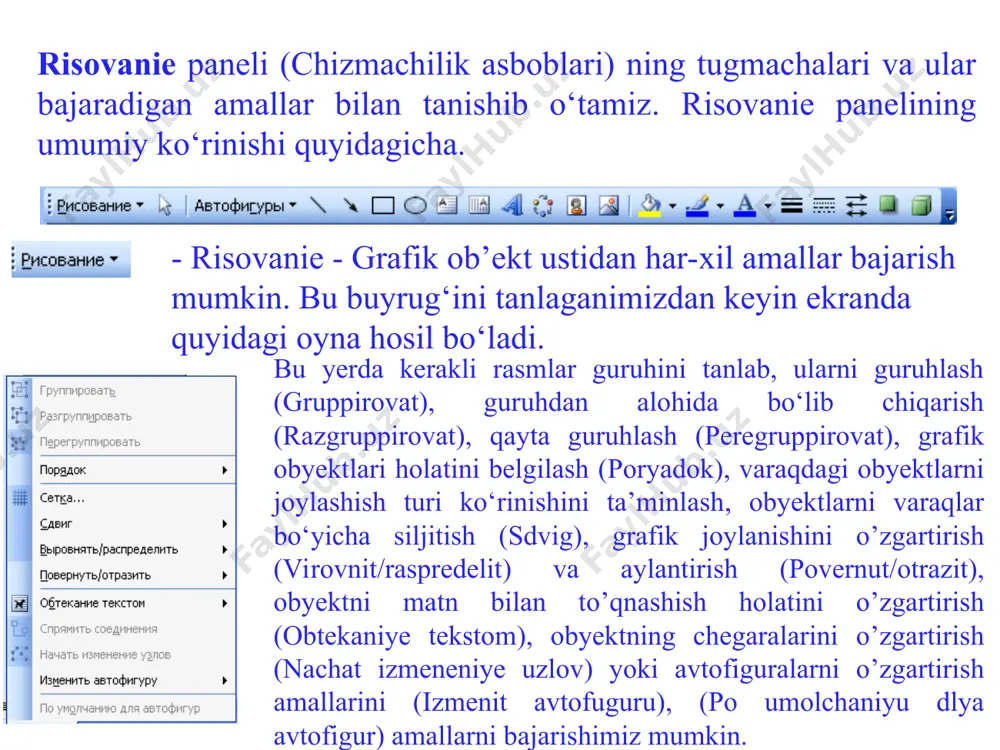
Task: Open the Порядок menu entry
Action: click(x=122, y=470)
